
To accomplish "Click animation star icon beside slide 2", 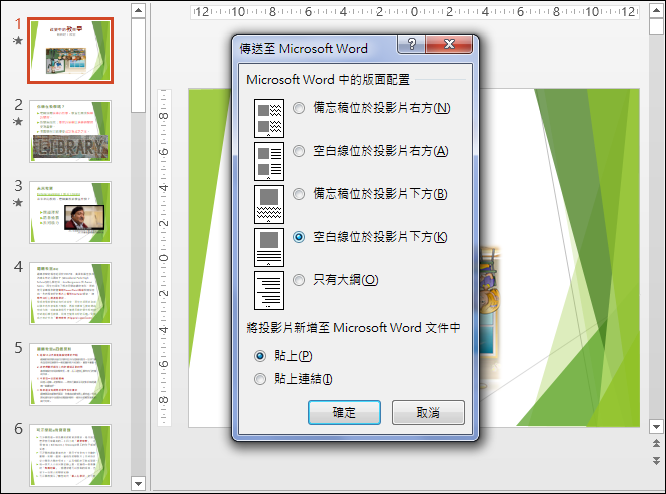I will (x=17, y=121).
